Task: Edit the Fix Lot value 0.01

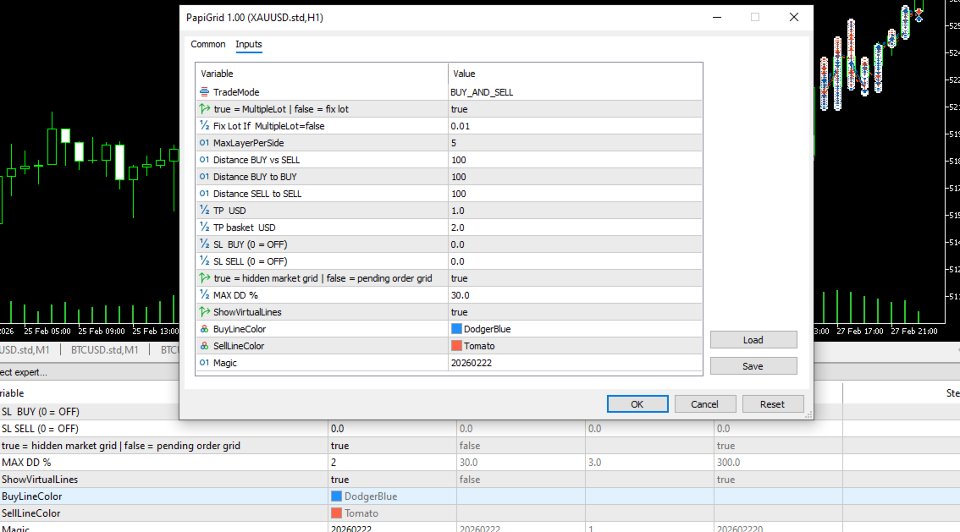Action: pyautogui.click(x=576, y=126)
